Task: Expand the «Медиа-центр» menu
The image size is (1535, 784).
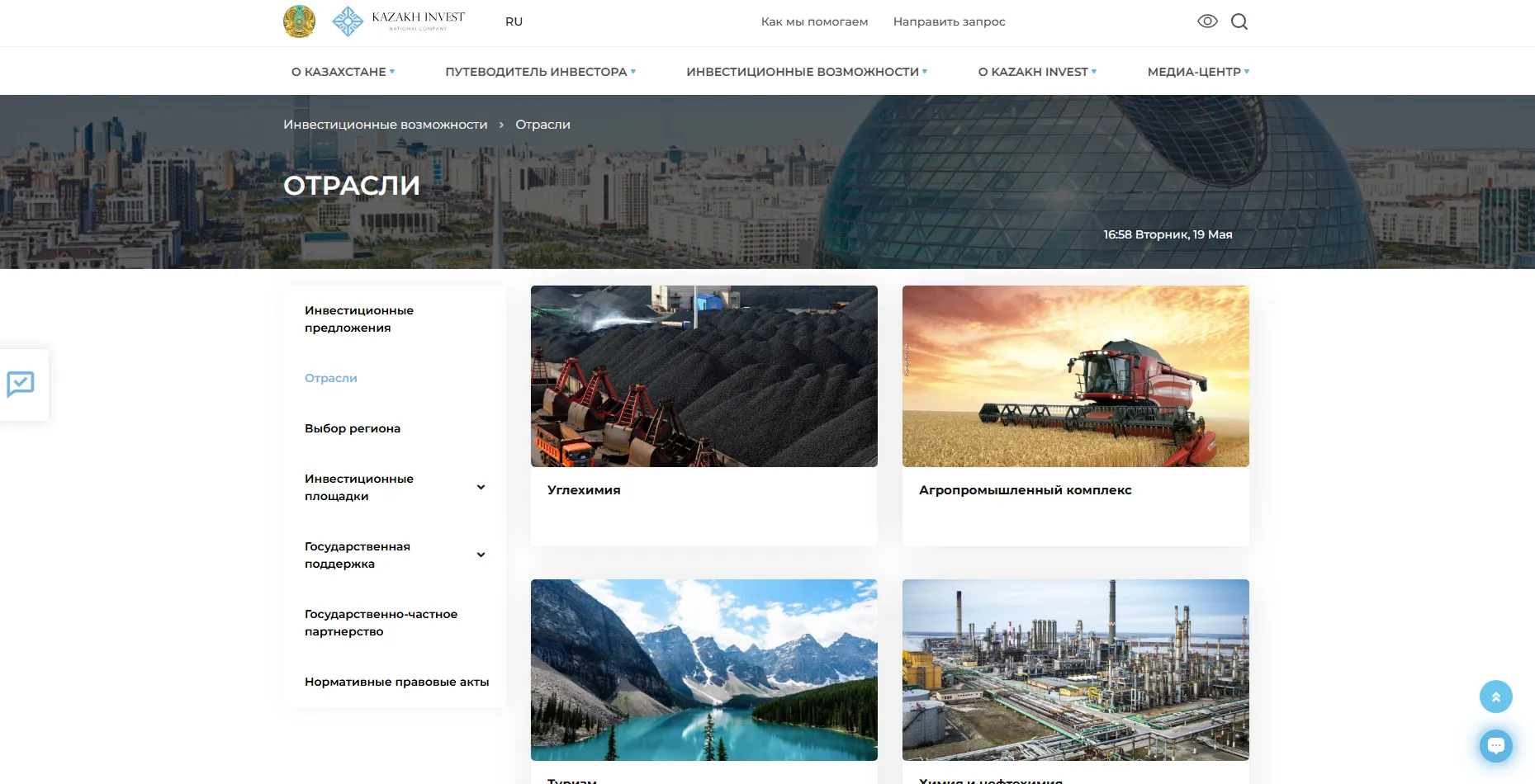Action: 1198,72
